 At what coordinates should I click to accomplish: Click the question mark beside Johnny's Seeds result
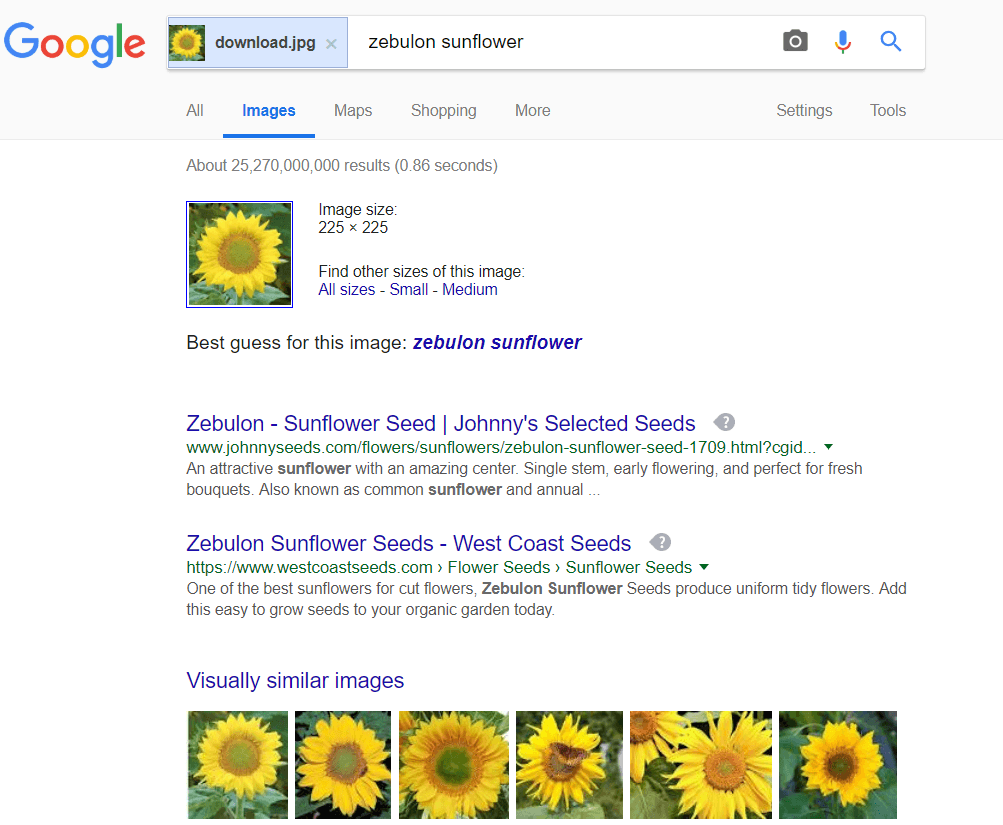(x=725, y=421)
